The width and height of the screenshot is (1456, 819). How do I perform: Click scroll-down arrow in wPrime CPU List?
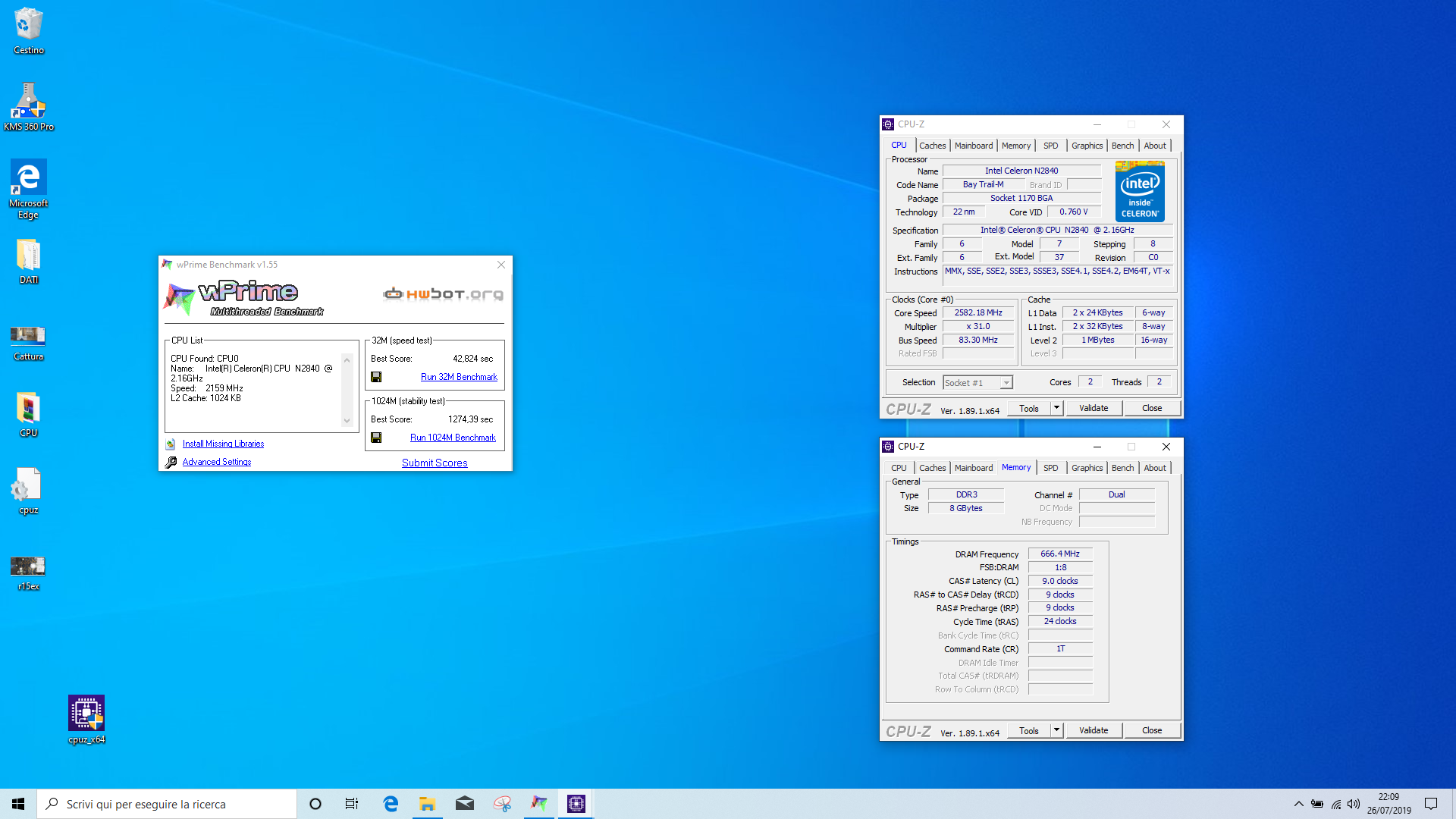(347, 421)
